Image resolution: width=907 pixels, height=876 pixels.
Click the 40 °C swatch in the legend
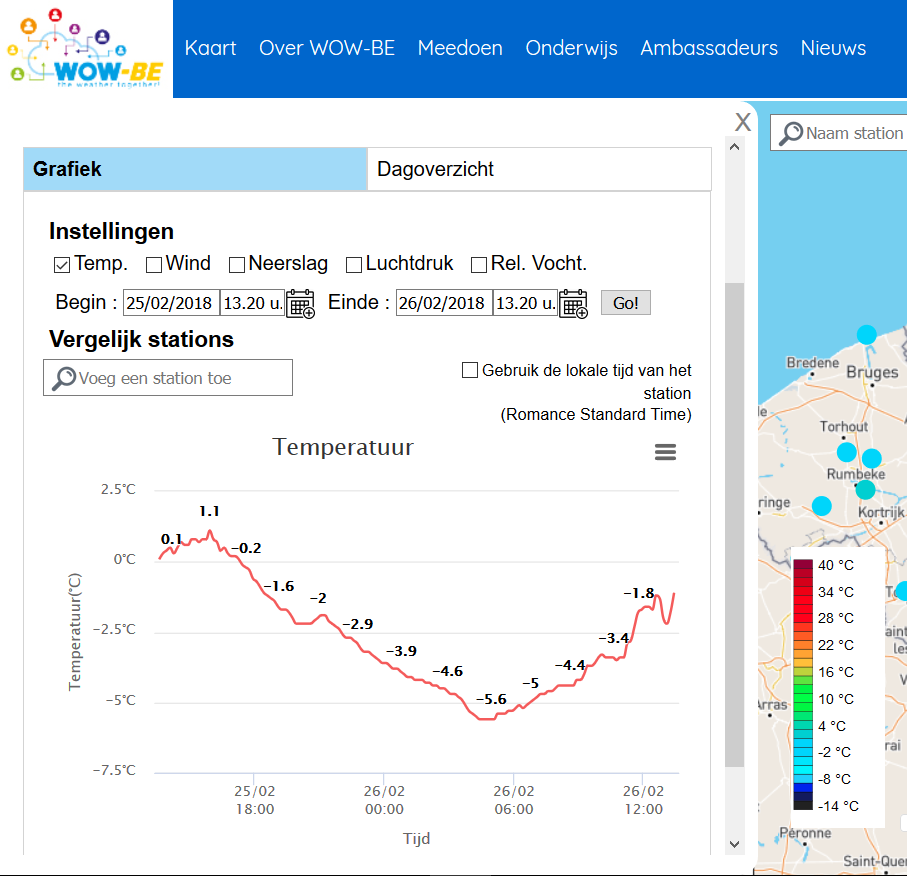click(803, 565)
